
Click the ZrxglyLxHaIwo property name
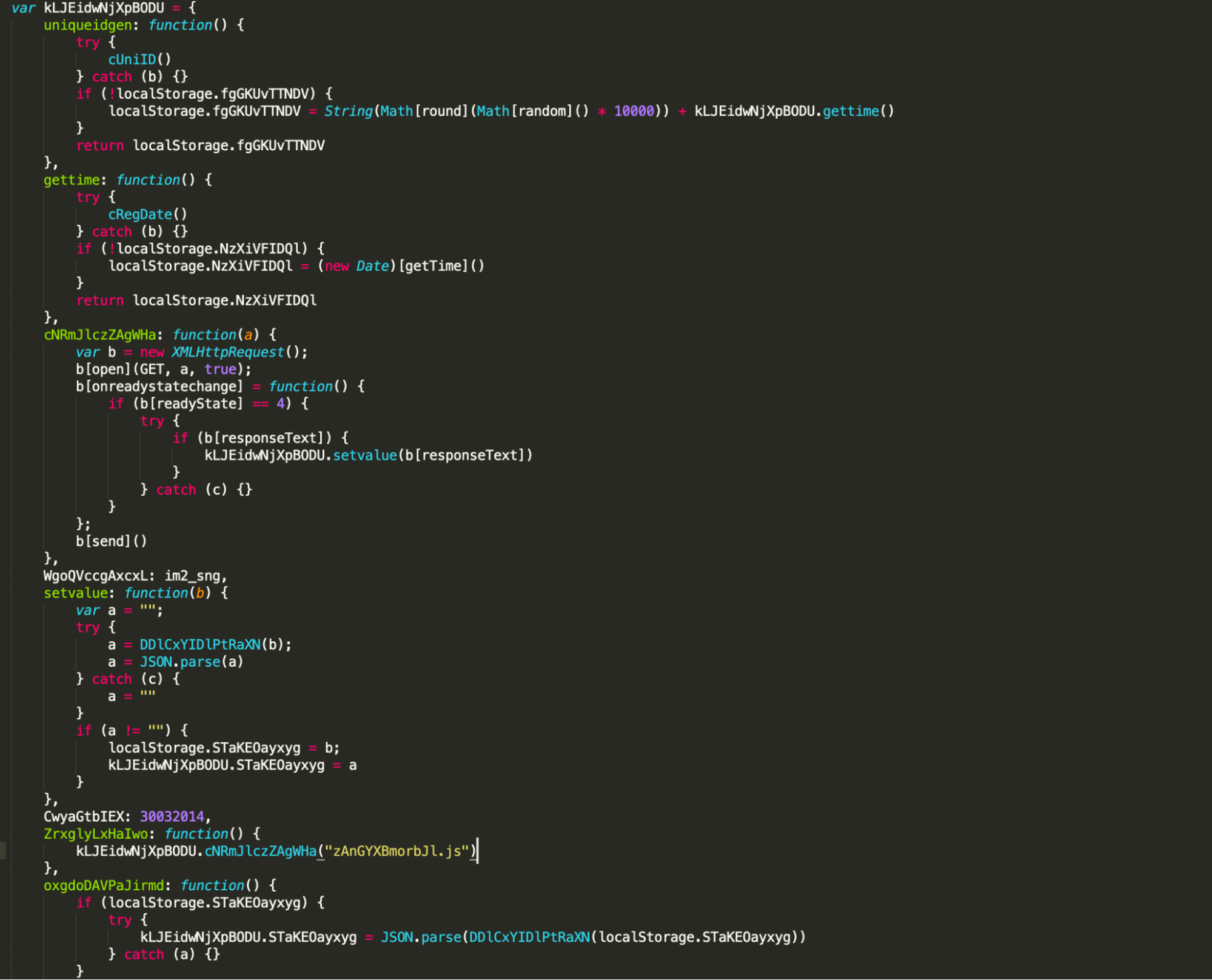[95, 834]
